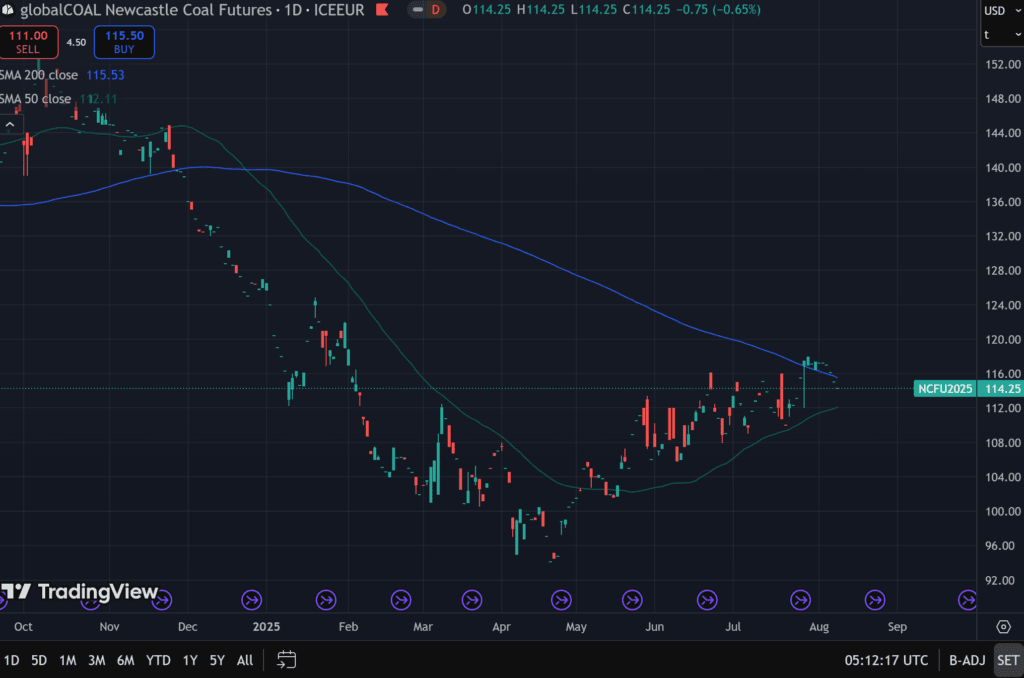Viewport: 1024px width, 678px height.
Task: Open the timezone menu at 05:12:17 UTC
Action: 885,660
